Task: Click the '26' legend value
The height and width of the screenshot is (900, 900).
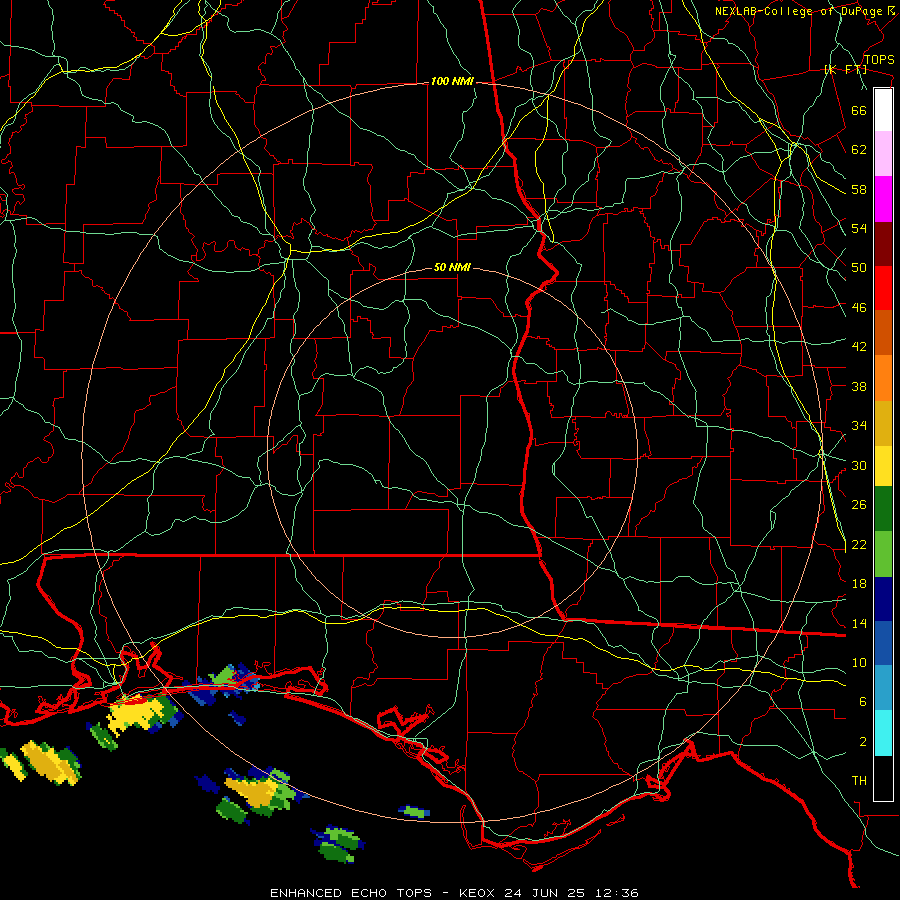Action: tap(859, 505)
